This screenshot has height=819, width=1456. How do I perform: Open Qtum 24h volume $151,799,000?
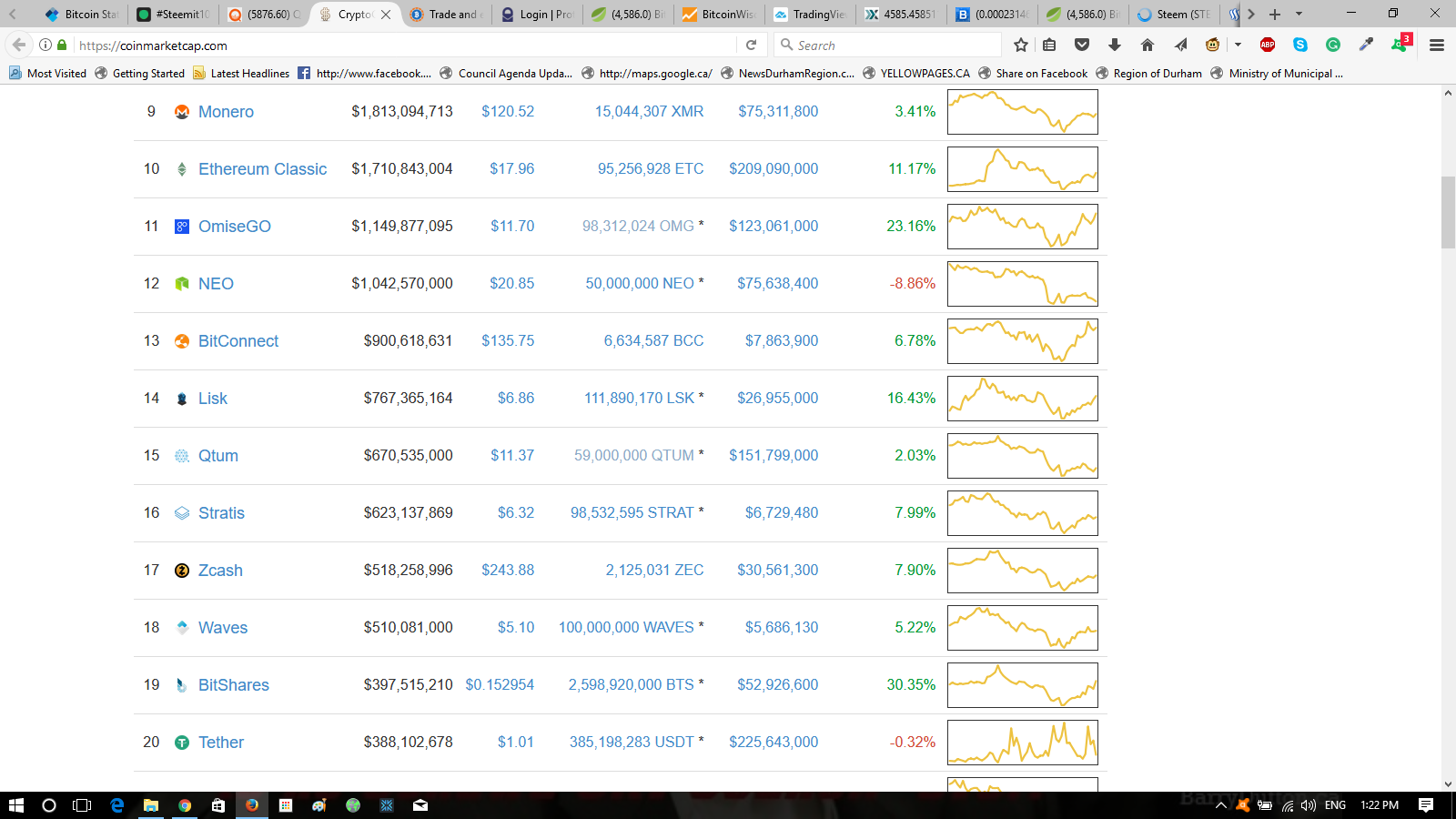(773, 455)
